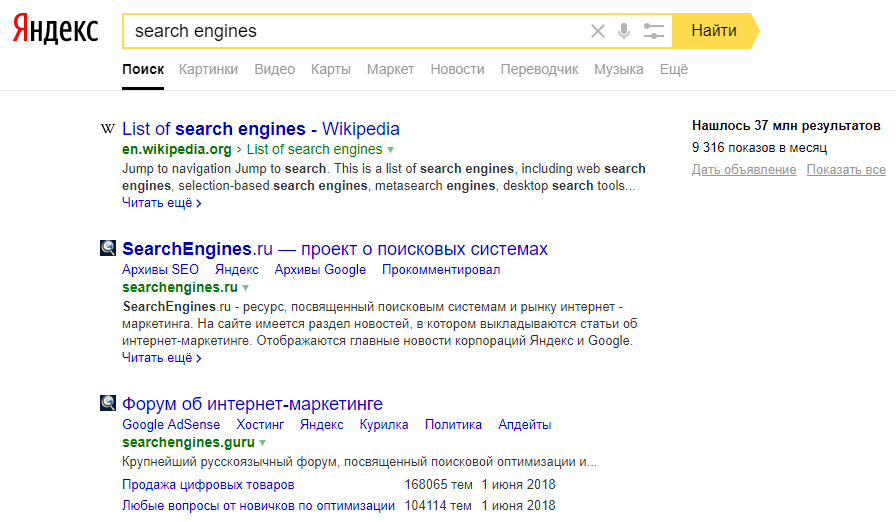The image size is (896, 522).
Task: Click 'List of search engines' breadcrumb link
Action: point(314,149)
